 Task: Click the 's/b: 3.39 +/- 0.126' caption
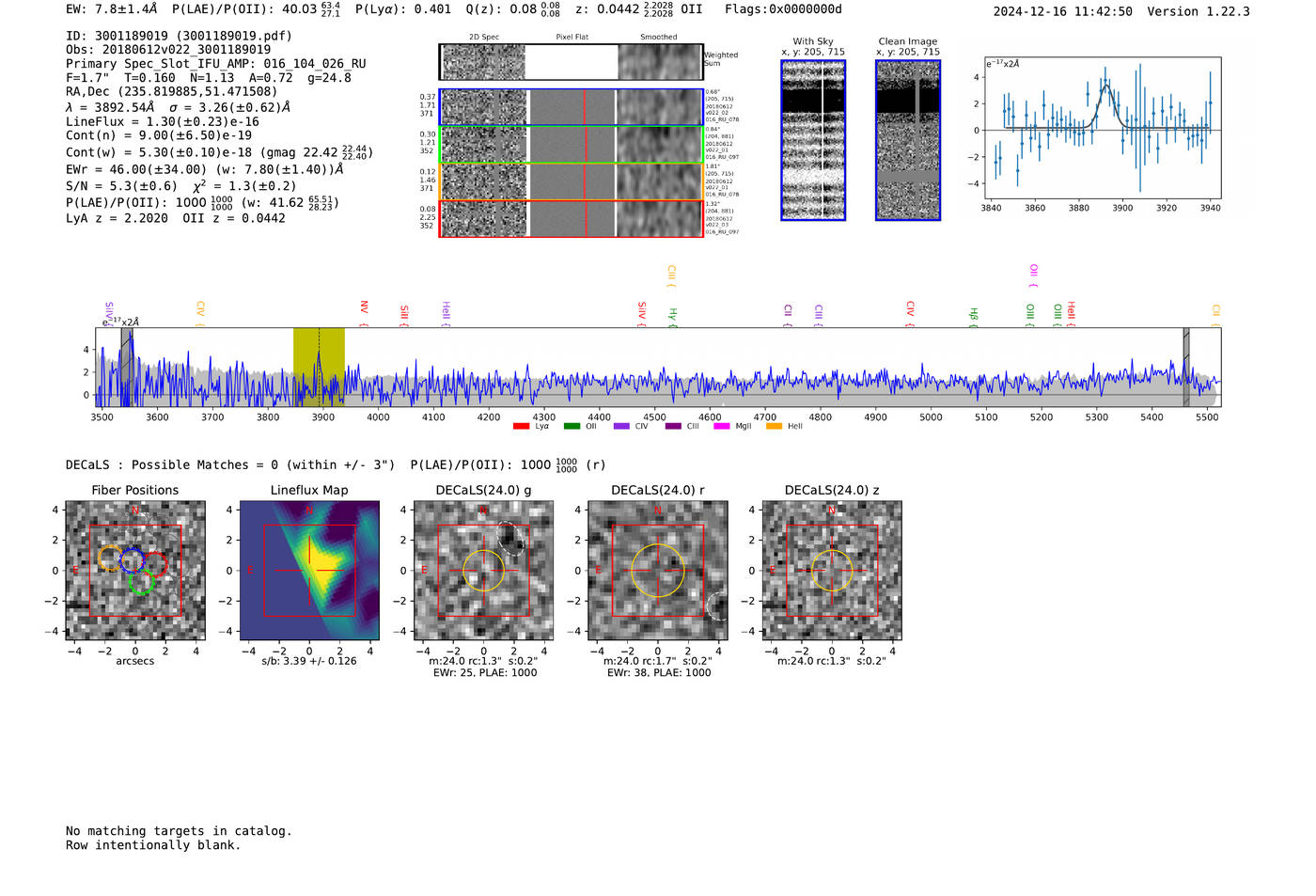309,661
